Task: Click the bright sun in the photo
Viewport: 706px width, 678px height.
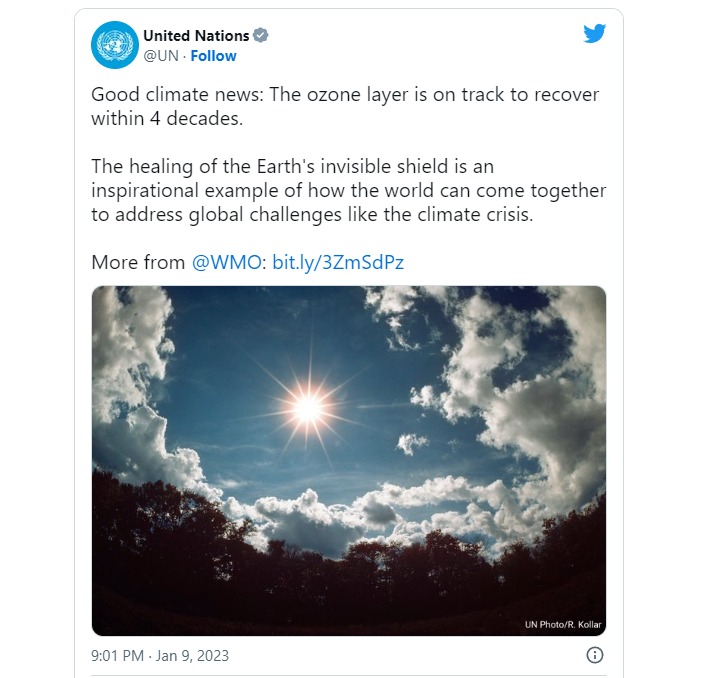Action: 308,408
